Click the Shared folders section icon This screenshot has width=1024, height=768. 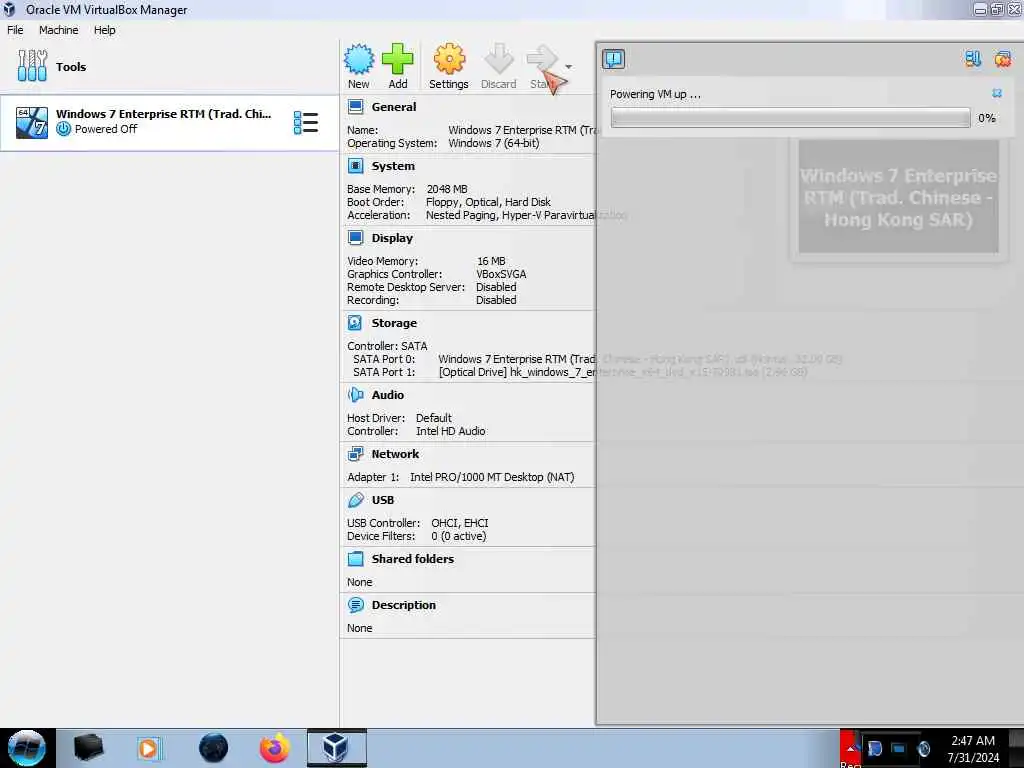coord(355,559)
